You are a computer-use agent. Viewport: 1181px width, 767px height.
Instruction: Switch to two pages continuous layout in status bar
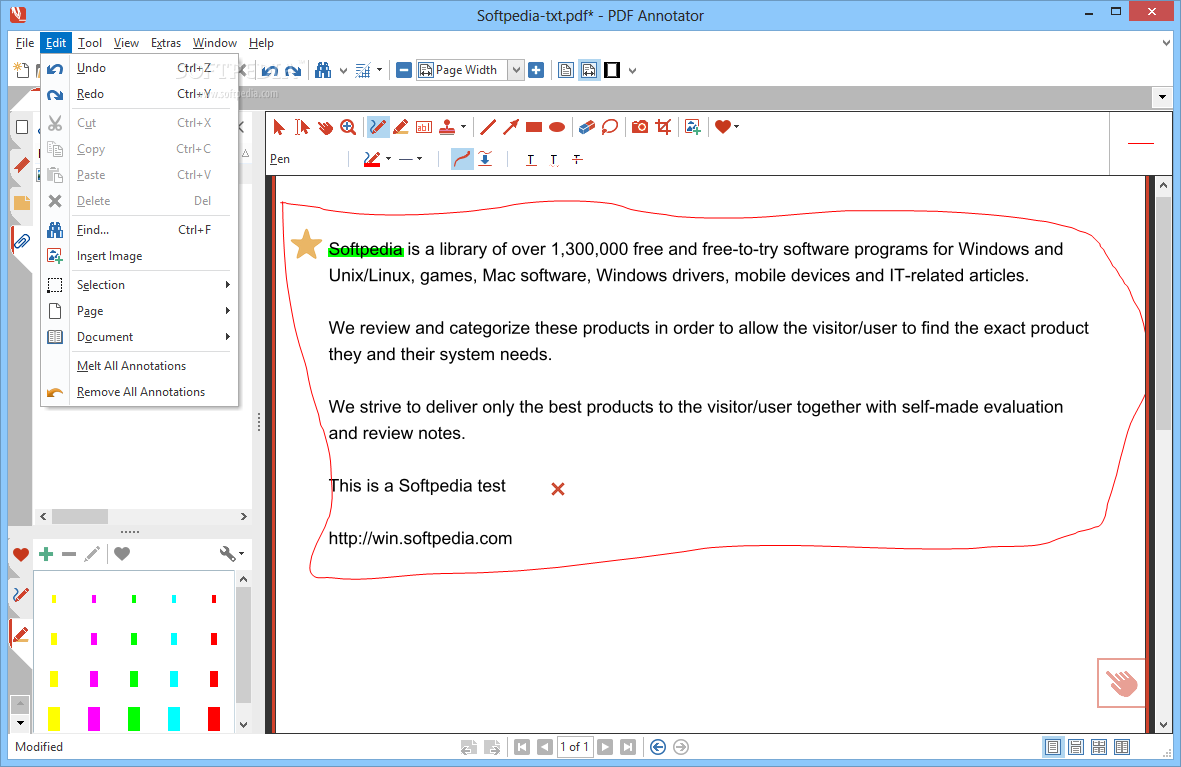tap(1099, 747)
